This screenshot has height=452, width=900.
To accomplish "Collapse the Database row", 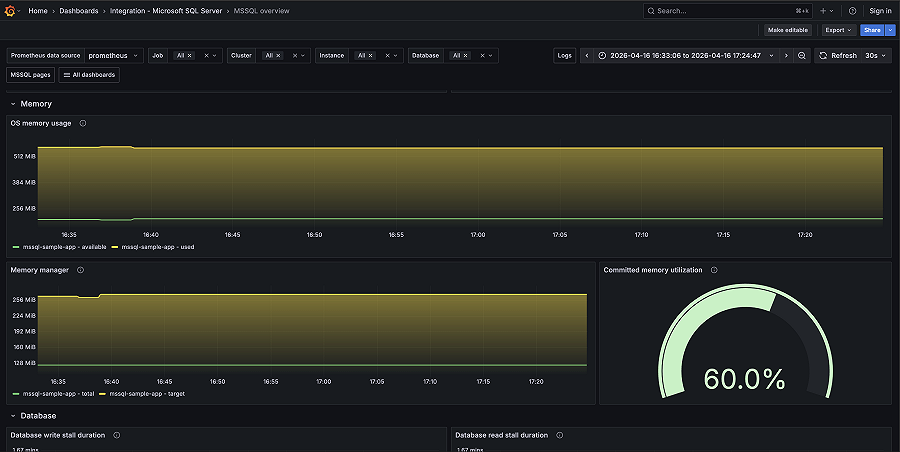I will pyautogui.click(x=33, y=416).
